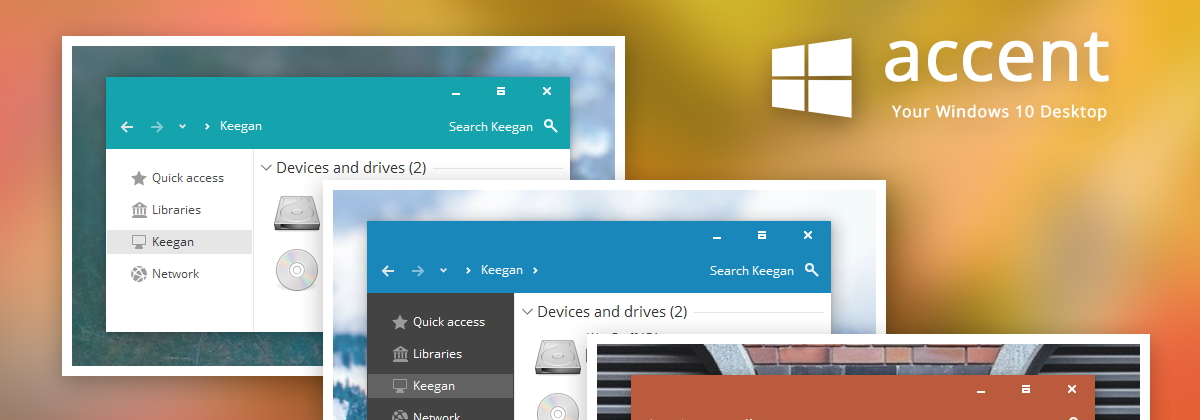Open Libraries in blue window dark sidebar
1200x420 pixels.
click(428, 354)
